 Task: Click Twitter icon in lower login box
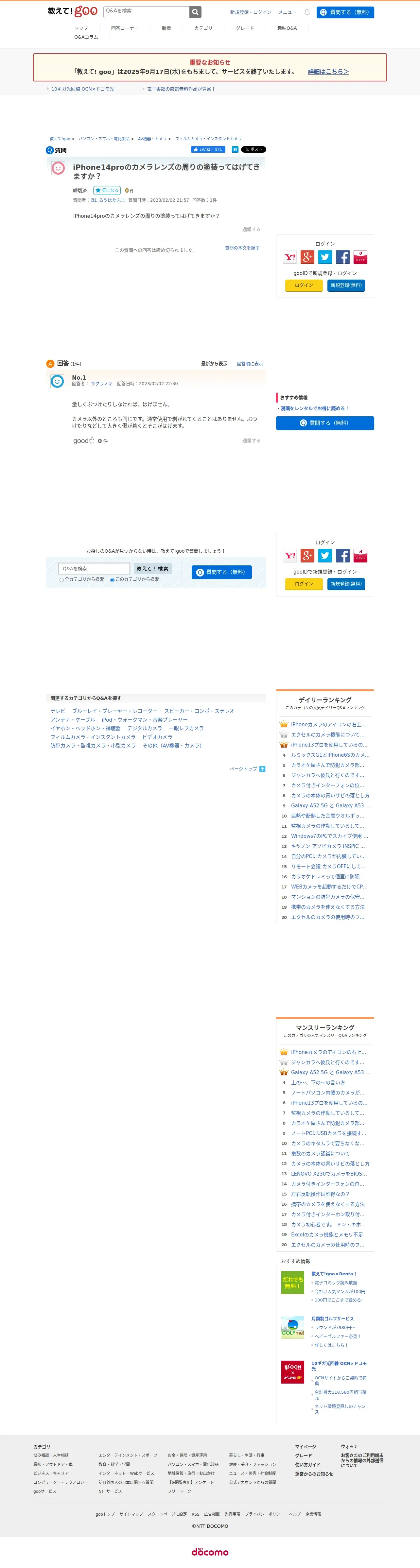pos(325,556)
